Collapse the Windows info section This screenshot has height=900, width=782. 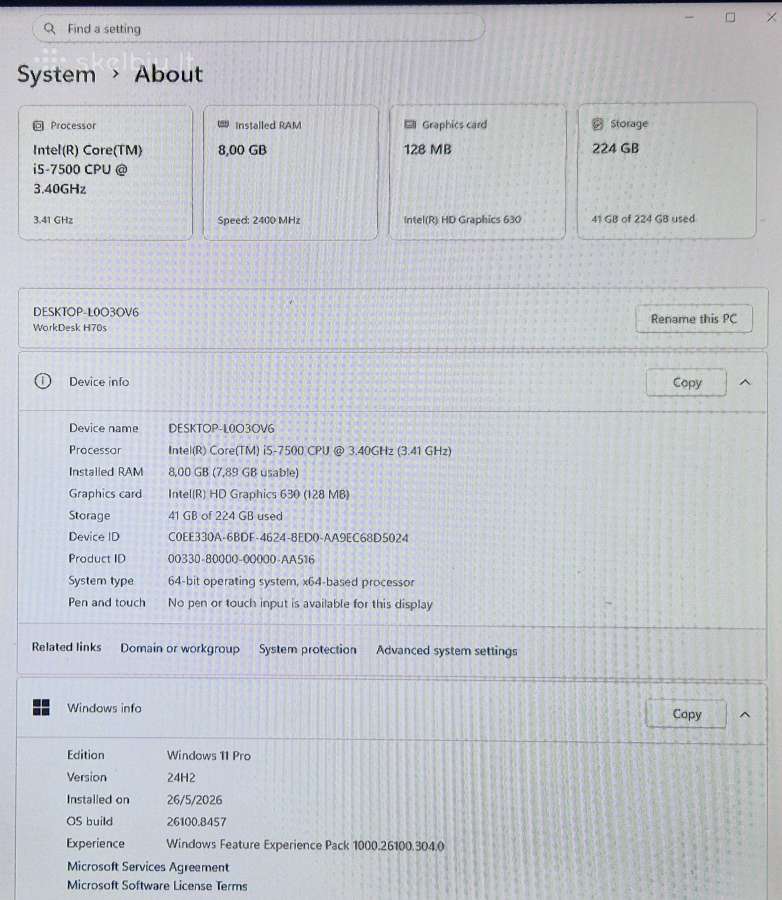click(x=745, y=715)
